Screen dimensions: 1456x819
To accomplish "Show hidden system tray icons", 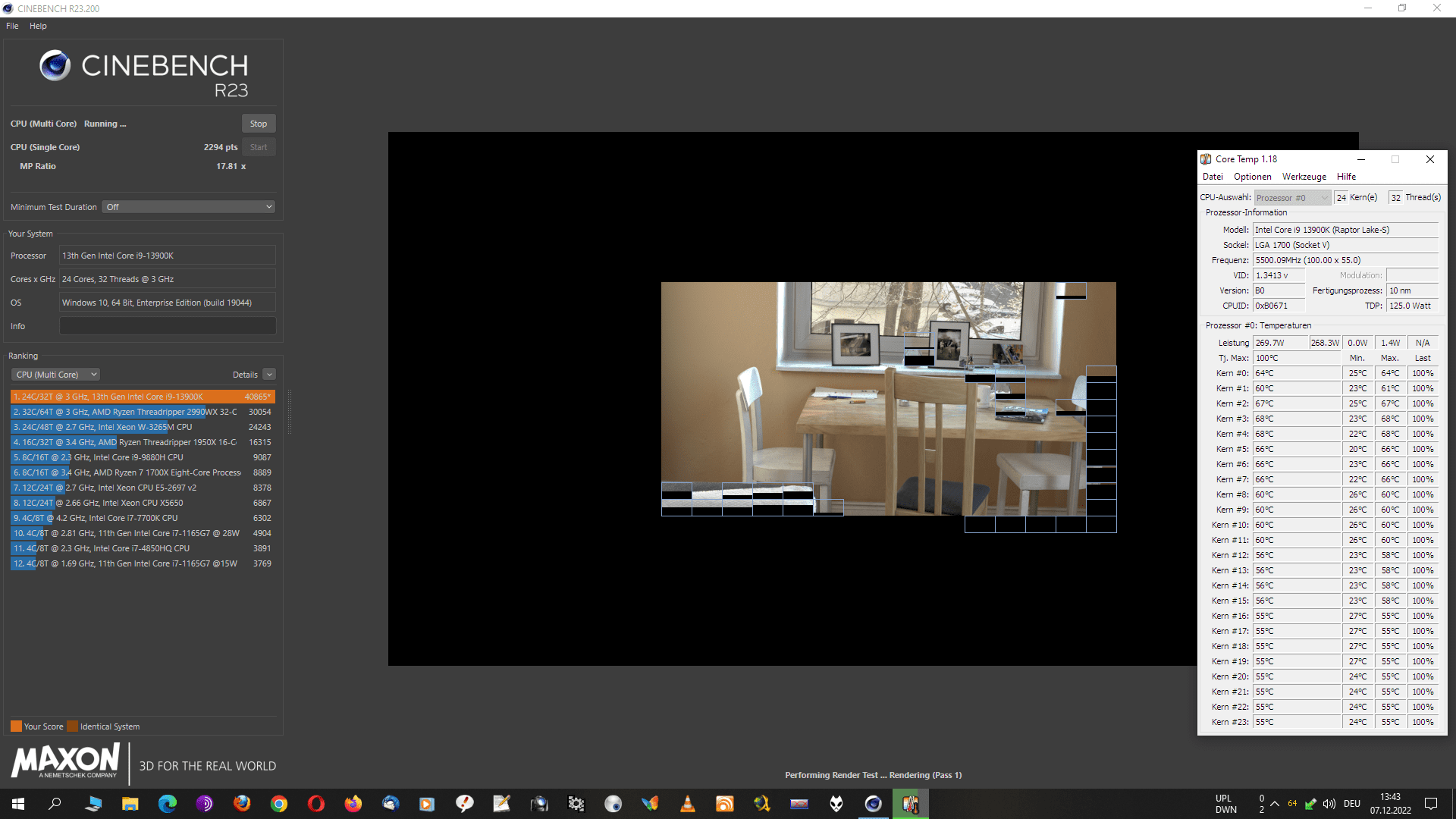I will pos(1275,804).
